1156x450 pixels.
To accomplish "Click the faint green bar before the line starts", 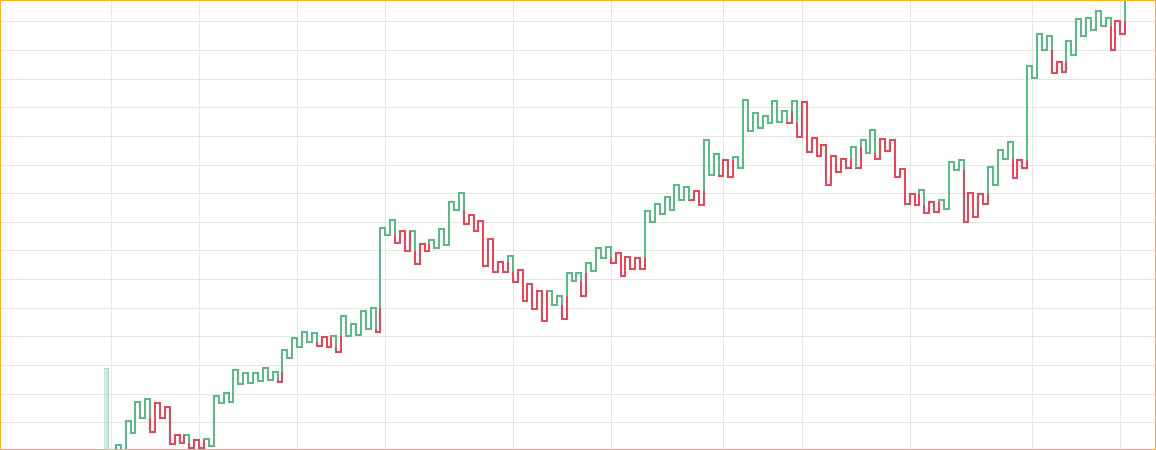I will (x=106, y=408).
